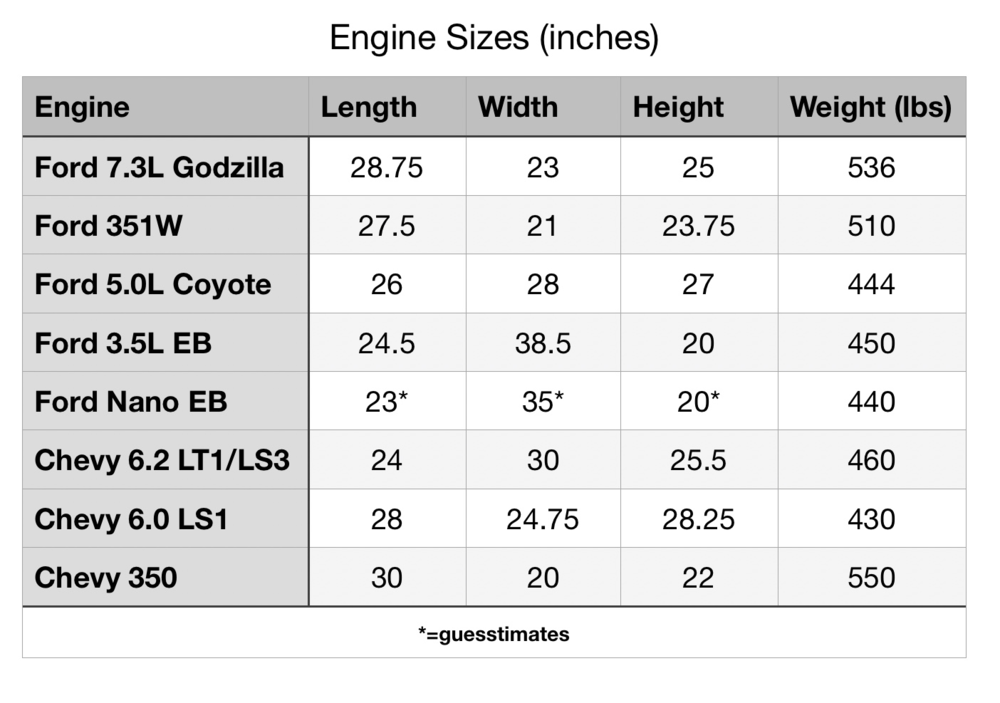Viewport: 1000px width, 703px height.
Task: Select the Height column header
Action: click(x=679, y=107)
